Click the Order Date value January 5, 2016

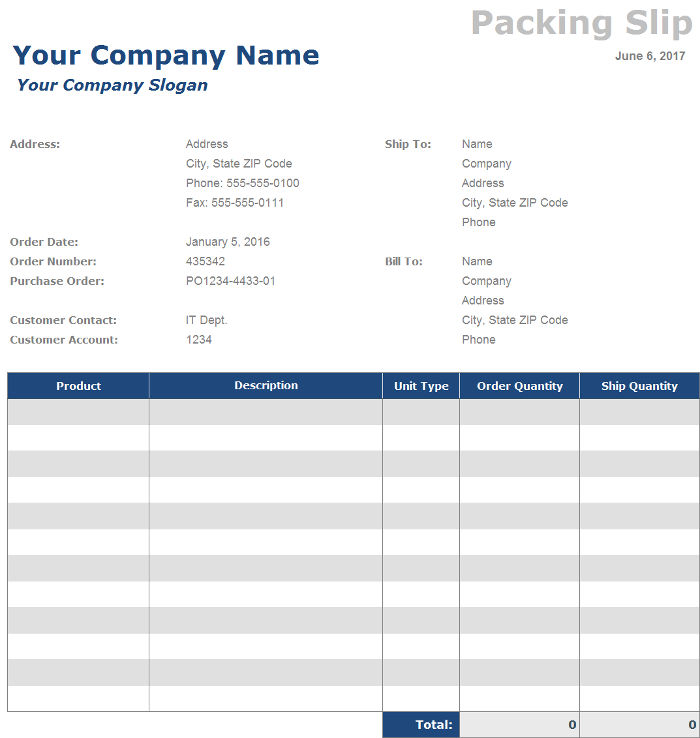click(228, 242)
